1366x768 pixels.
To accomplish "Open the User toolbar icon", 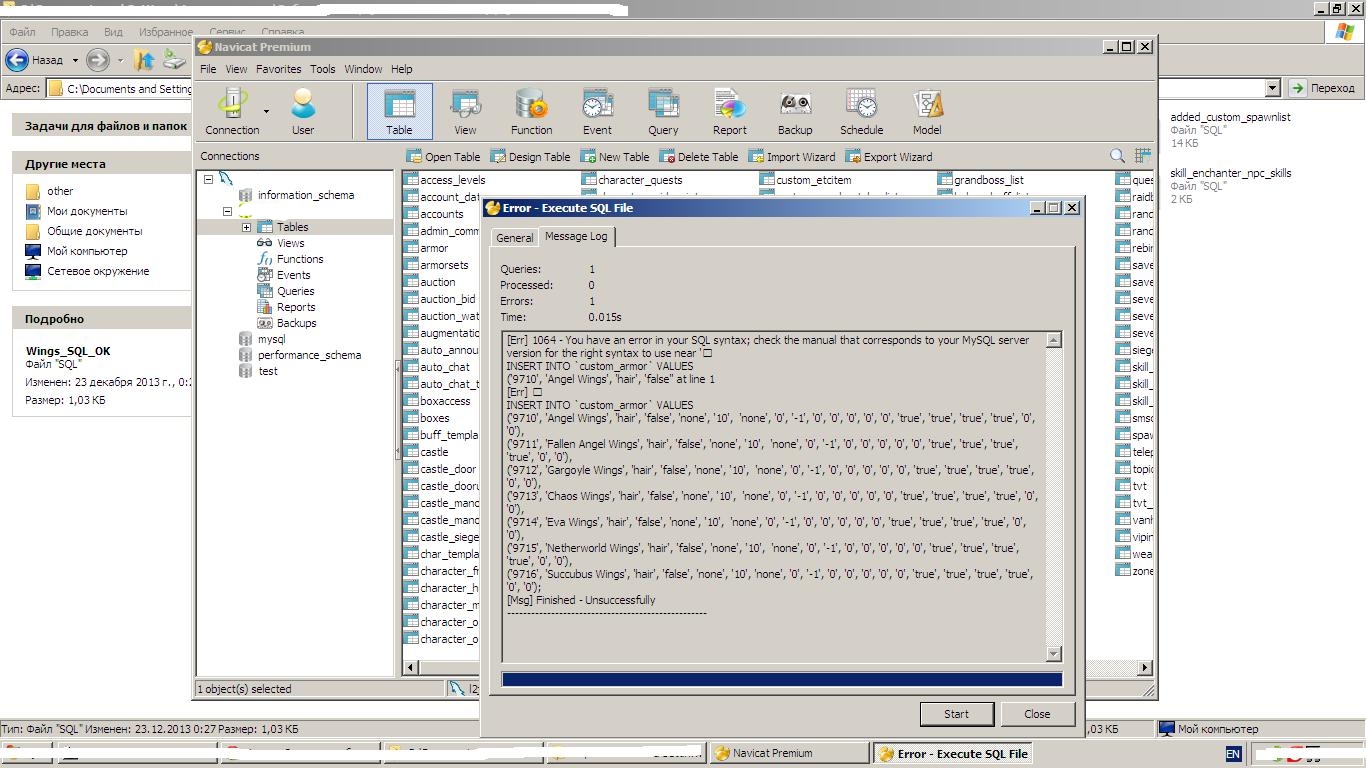I will coord(303,110).
